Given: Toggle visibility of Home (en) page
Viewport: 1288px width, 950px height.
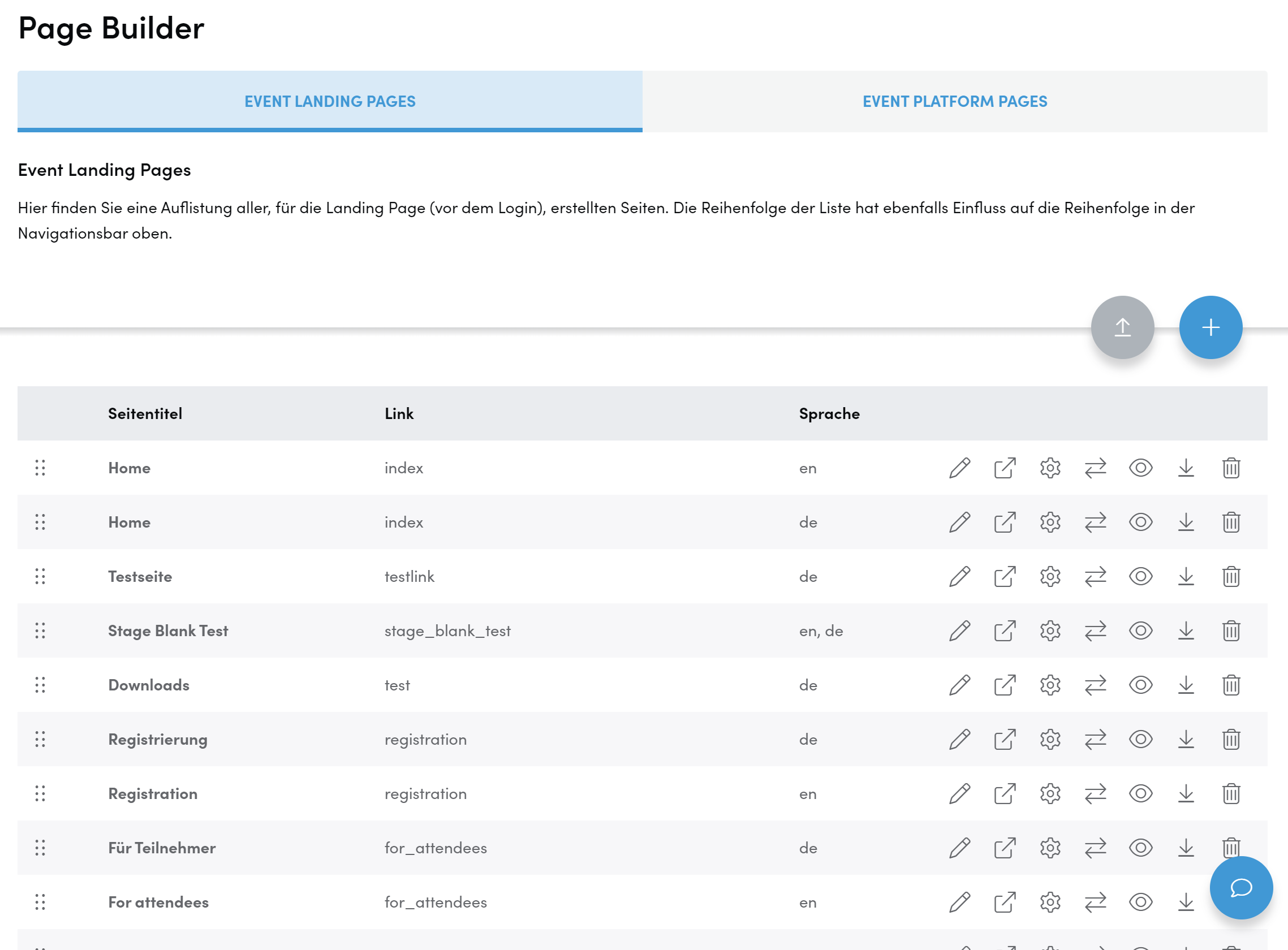Looking at the screenshot, I should 1141,468.
